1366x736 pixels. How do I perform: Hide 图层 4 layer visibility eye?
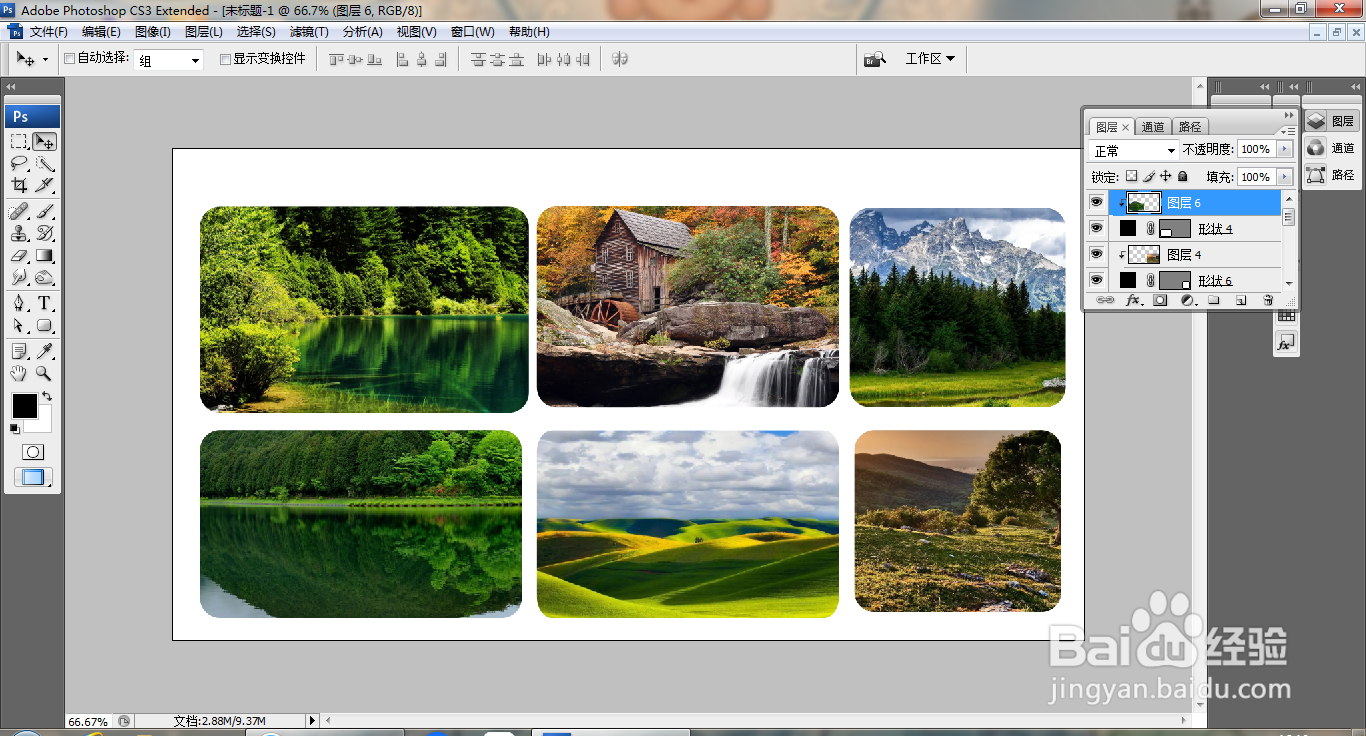coord(1097,255)
